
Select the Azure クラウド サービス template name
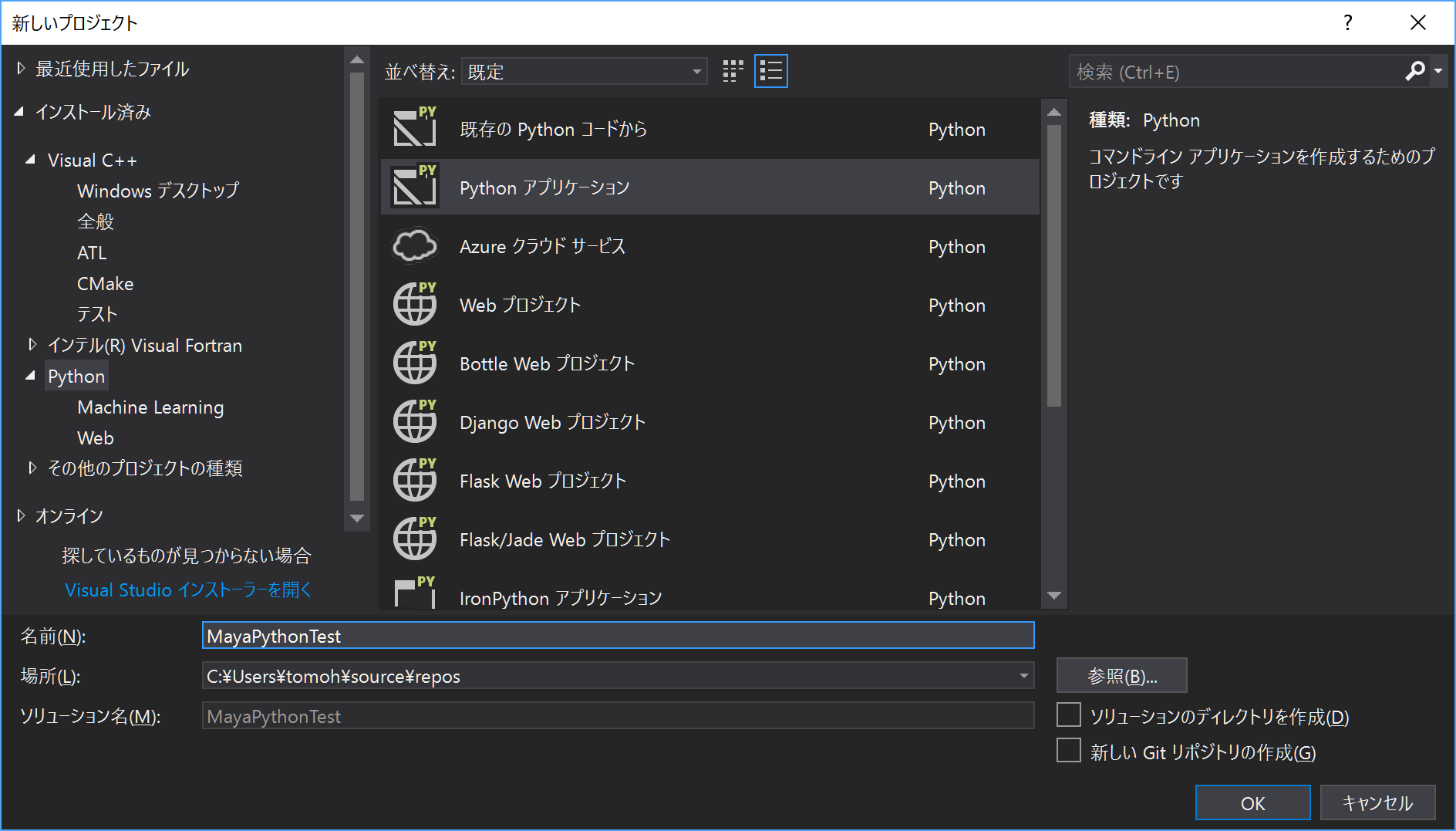click(x=542, y=246)
